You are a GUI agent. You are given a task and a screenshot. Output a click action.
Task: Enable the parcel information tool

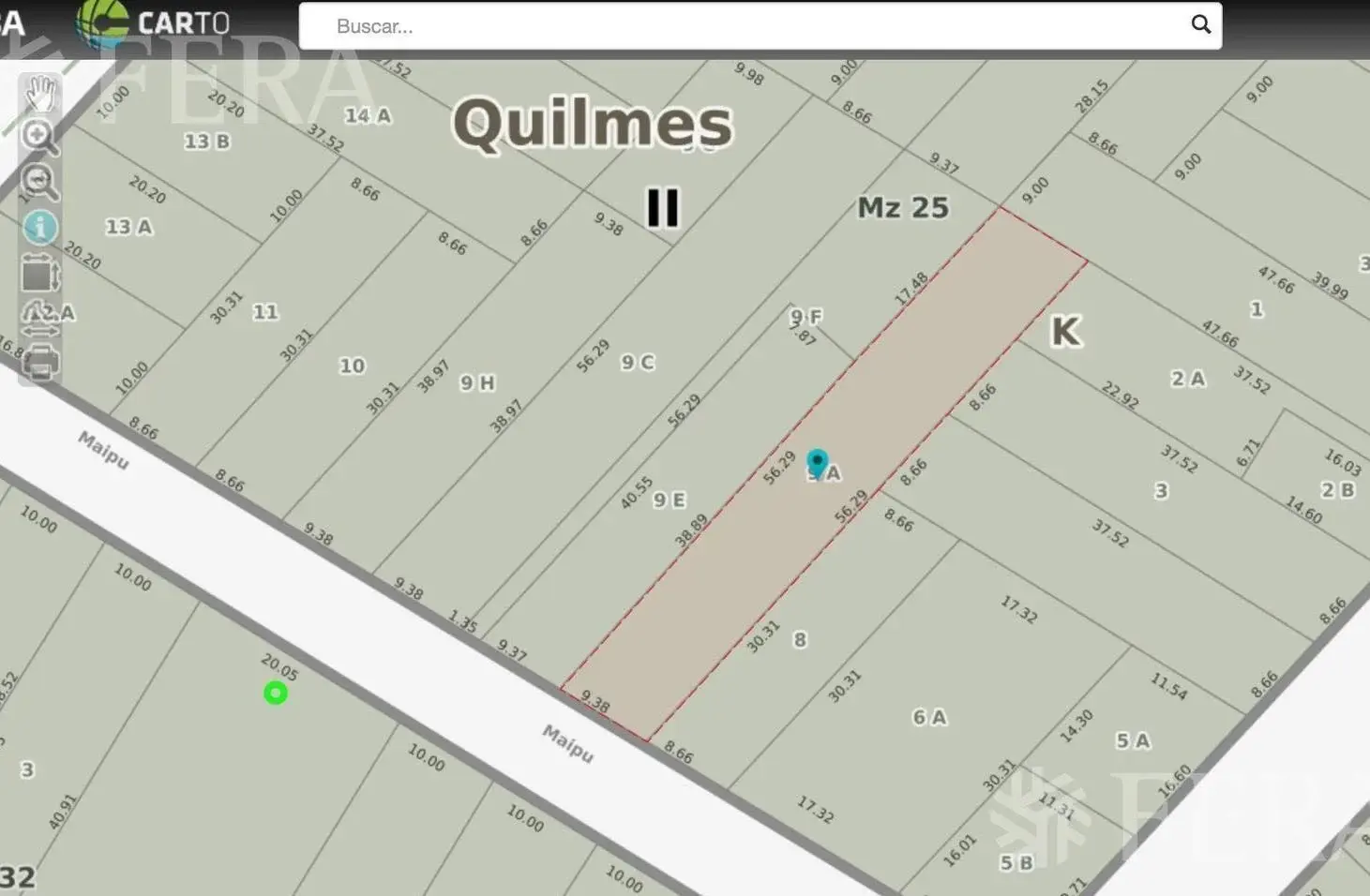click(x=40, y=228)
